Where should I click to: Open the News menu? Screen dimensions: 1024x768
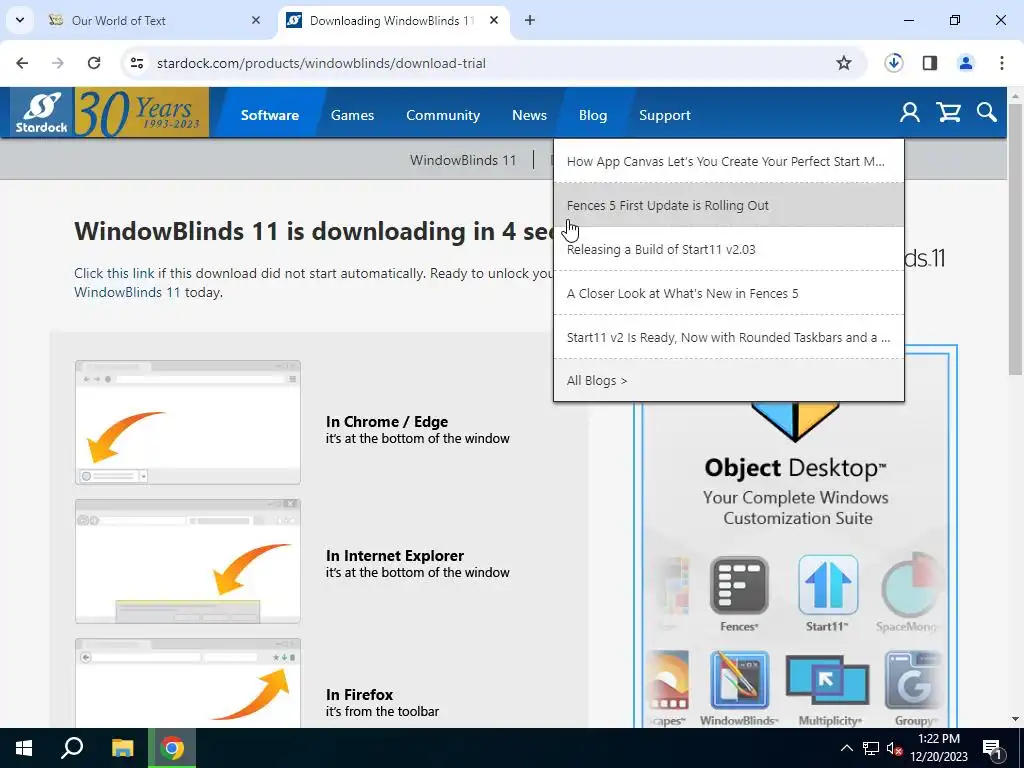pyautogui.click(x=530, y=115)
